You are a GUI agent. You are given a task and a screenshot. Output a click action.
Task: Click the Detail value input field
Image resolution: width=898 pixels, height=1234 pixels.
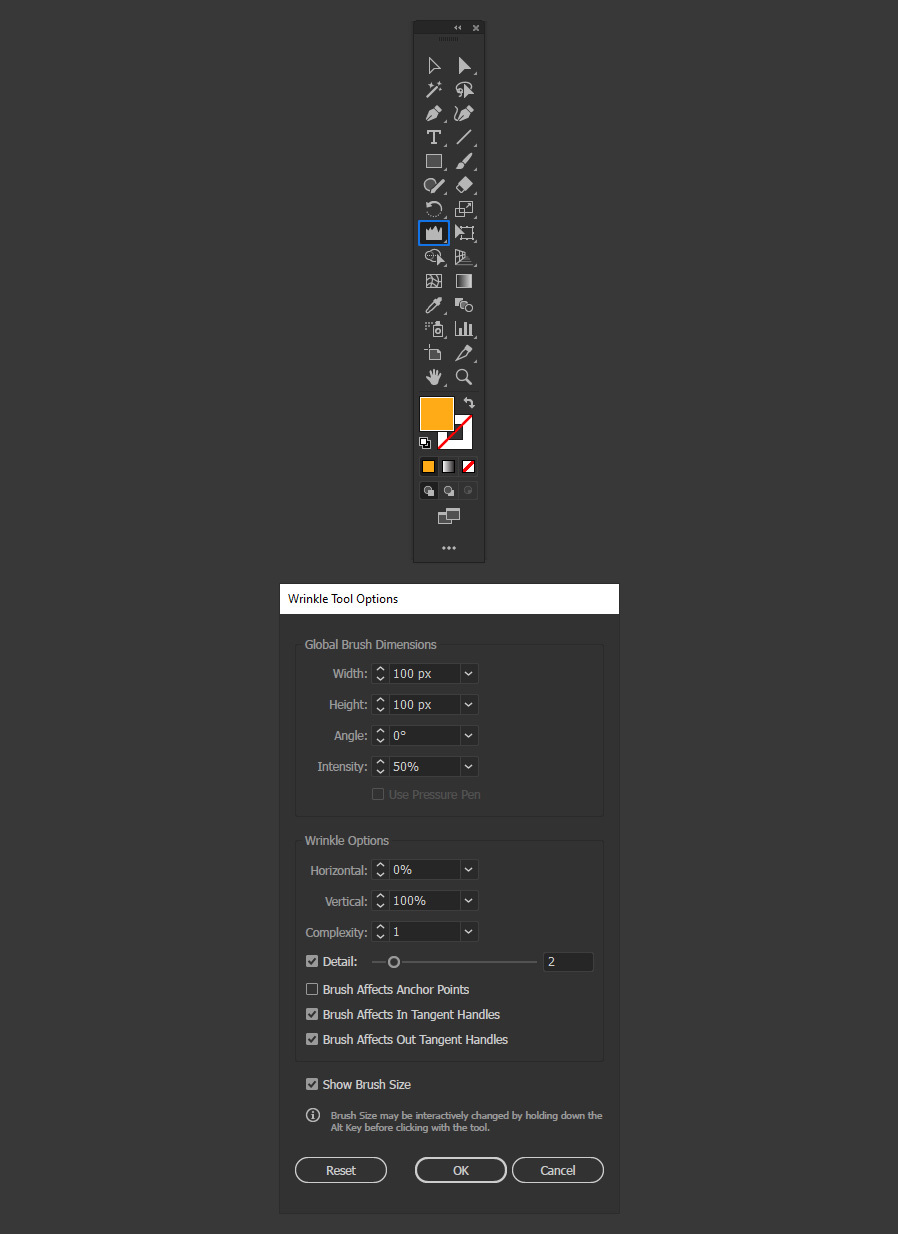(567, 962)
